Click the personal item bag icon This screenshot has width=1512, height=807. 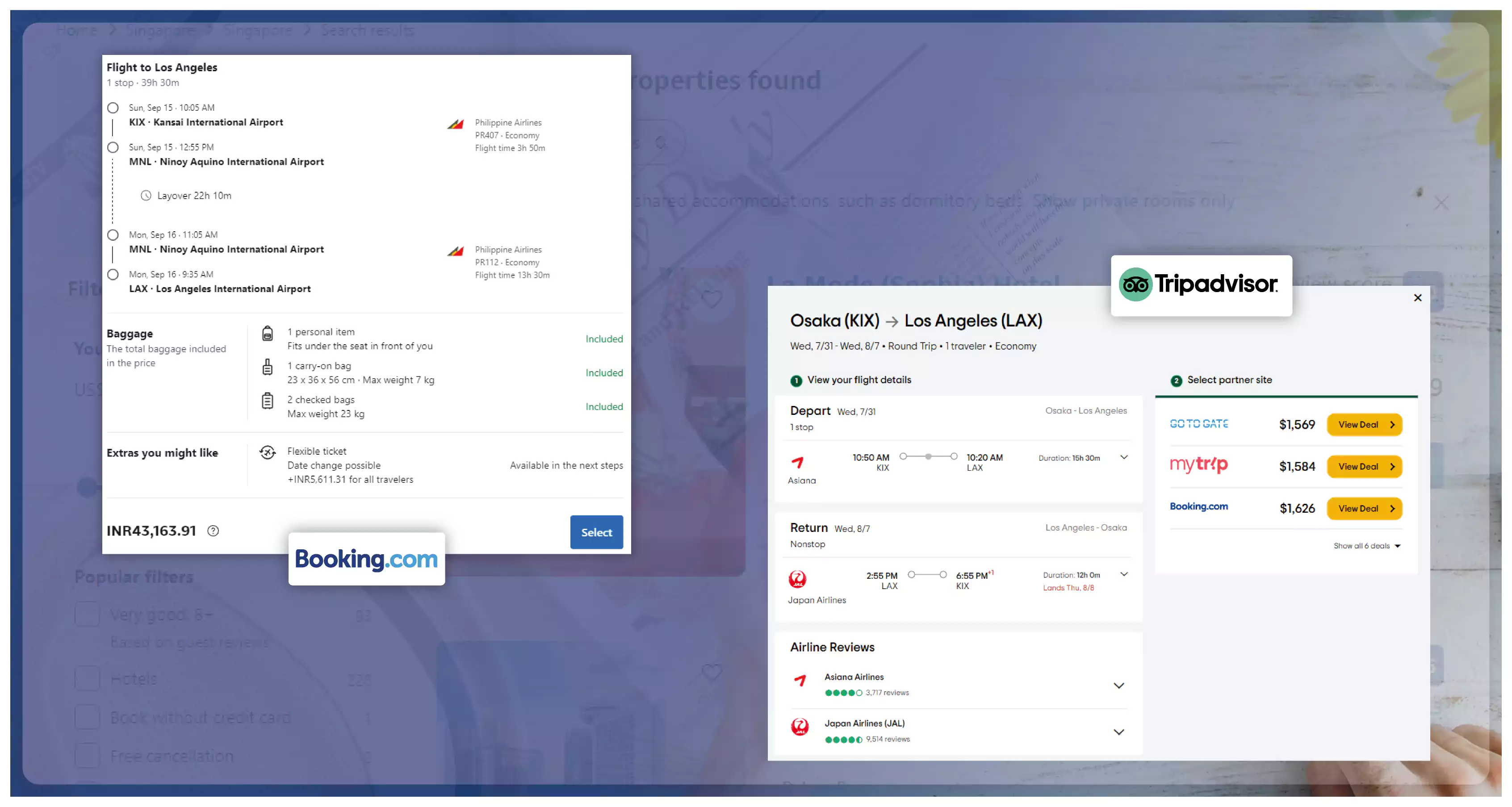pos(267,333)
